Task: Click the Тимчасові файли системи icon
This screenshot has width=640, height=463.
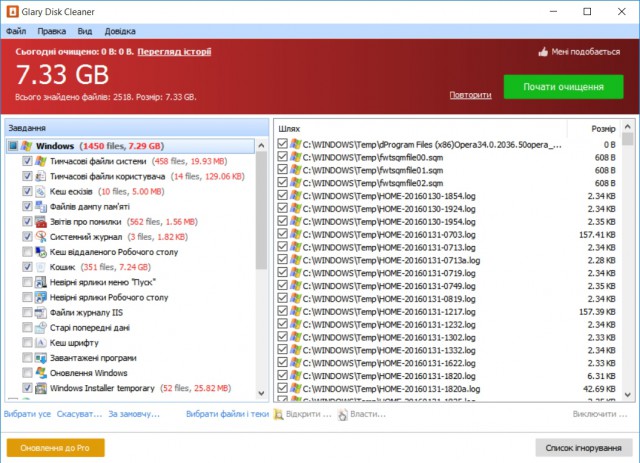Action: pyautogui.click(x=40, y=161)
